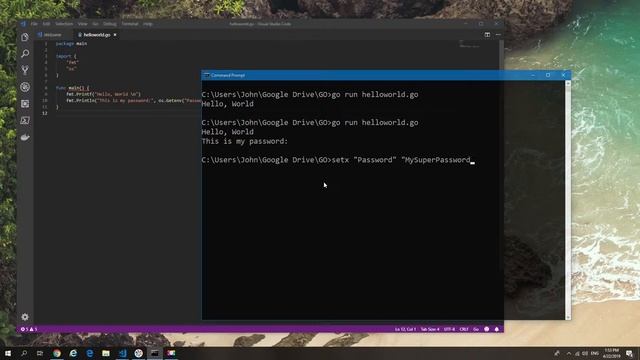Screen dimensions: 640x360
Task: Click the first "go run helloworld.go" line
Action: [310, 95]
